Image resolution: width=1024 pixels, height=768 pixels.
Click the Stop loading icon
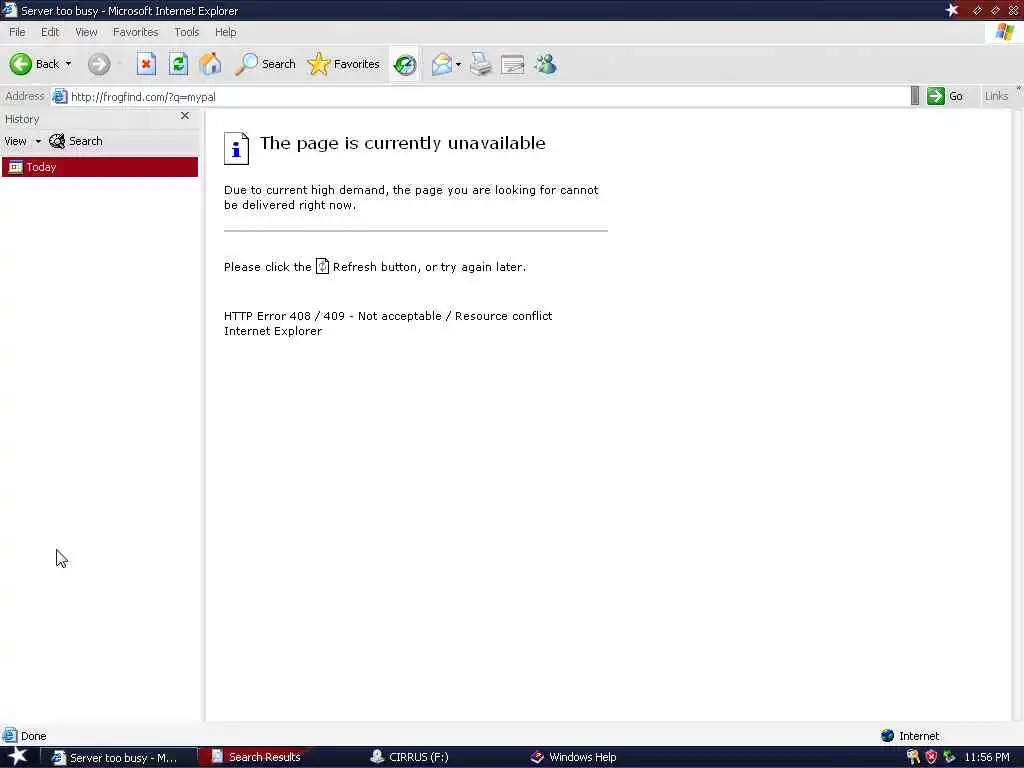(146, 64)
